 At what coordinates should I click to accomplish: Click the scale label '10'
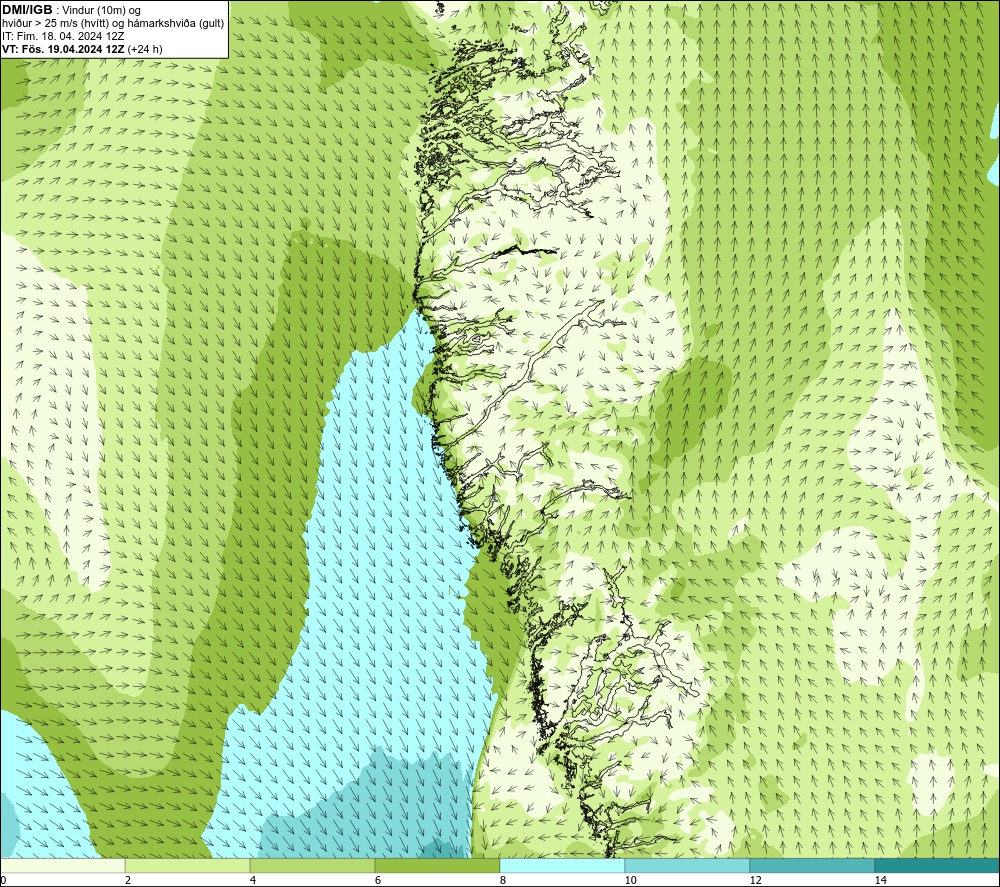(x=630, y=880)
